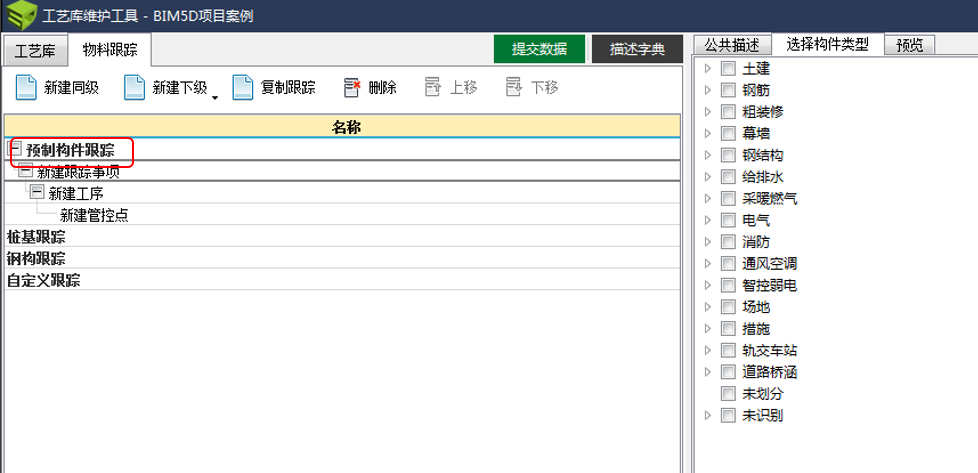
Task: Open the 公共描述 tab
Action: click(732, 45)
